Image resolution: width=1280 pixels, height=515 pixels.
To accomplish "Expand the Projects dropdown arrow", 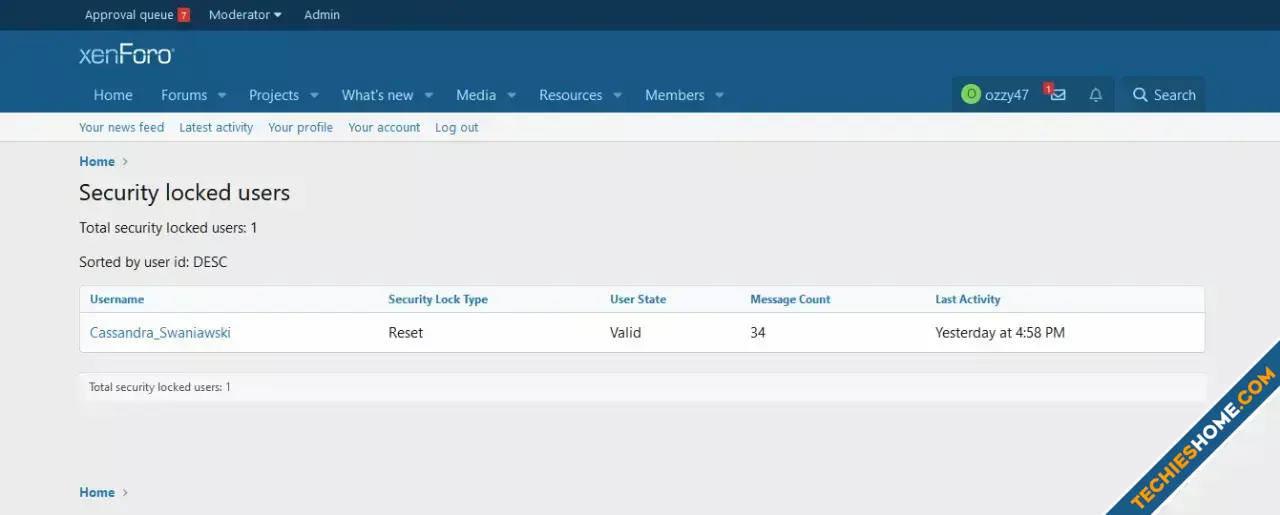I will click(x=314, y=96).
